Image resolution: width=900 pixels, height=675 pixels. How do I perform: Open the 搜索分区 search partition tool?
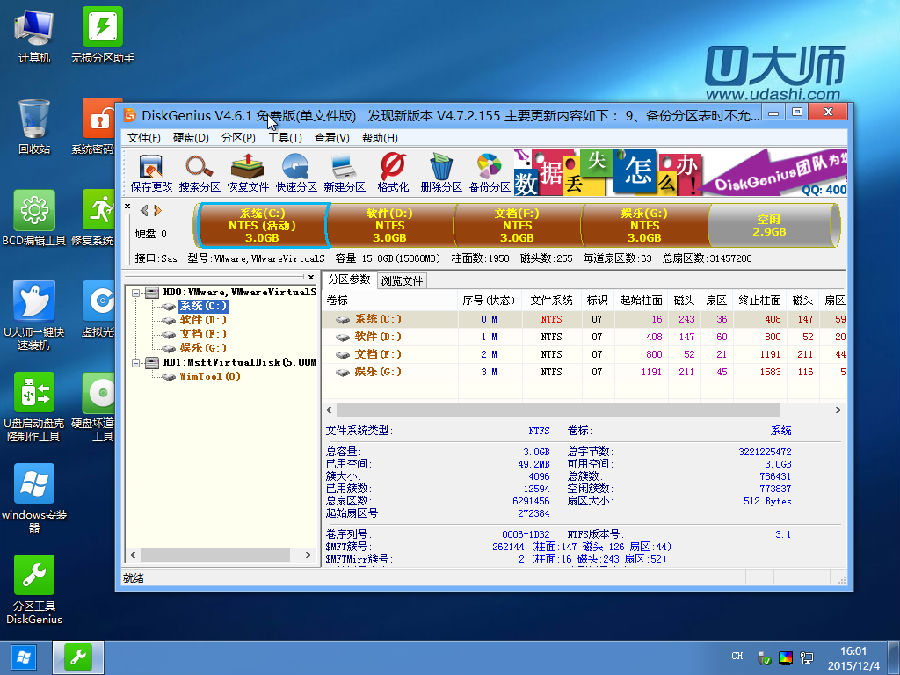click(x=199, y=173)
